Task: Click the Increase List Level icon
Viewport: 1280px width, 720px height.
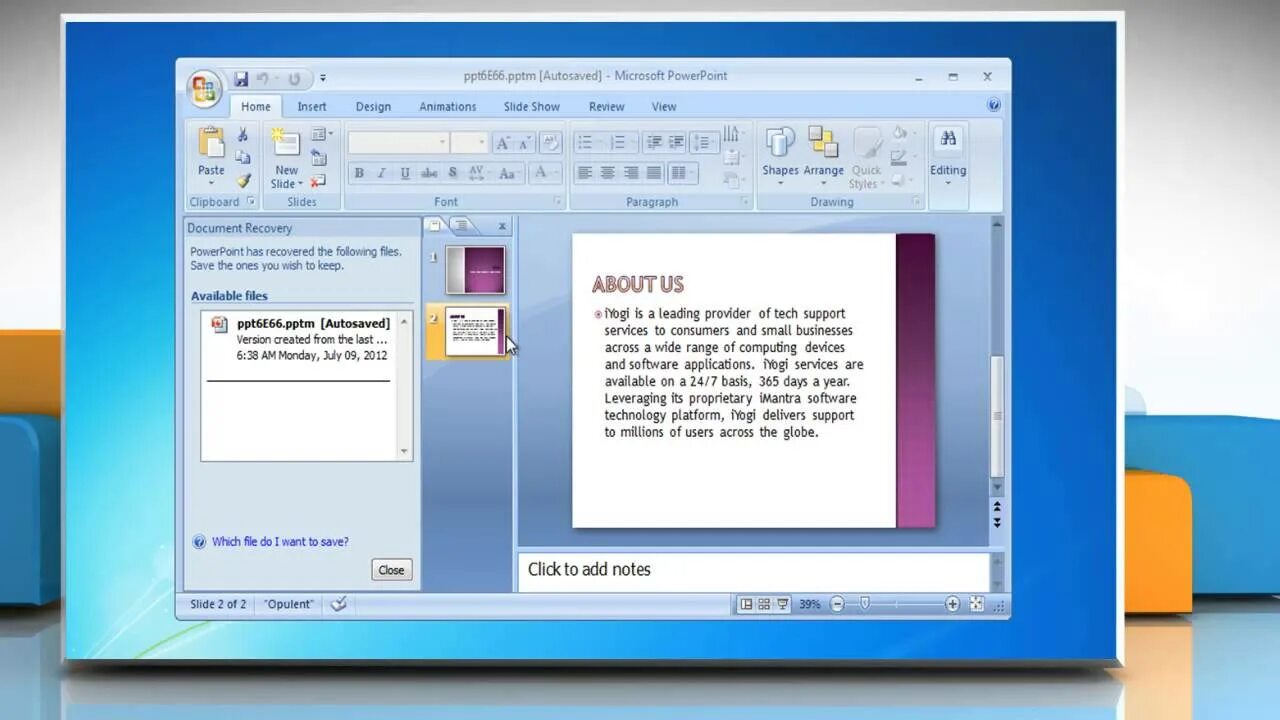Action: [x=676, y=143]
